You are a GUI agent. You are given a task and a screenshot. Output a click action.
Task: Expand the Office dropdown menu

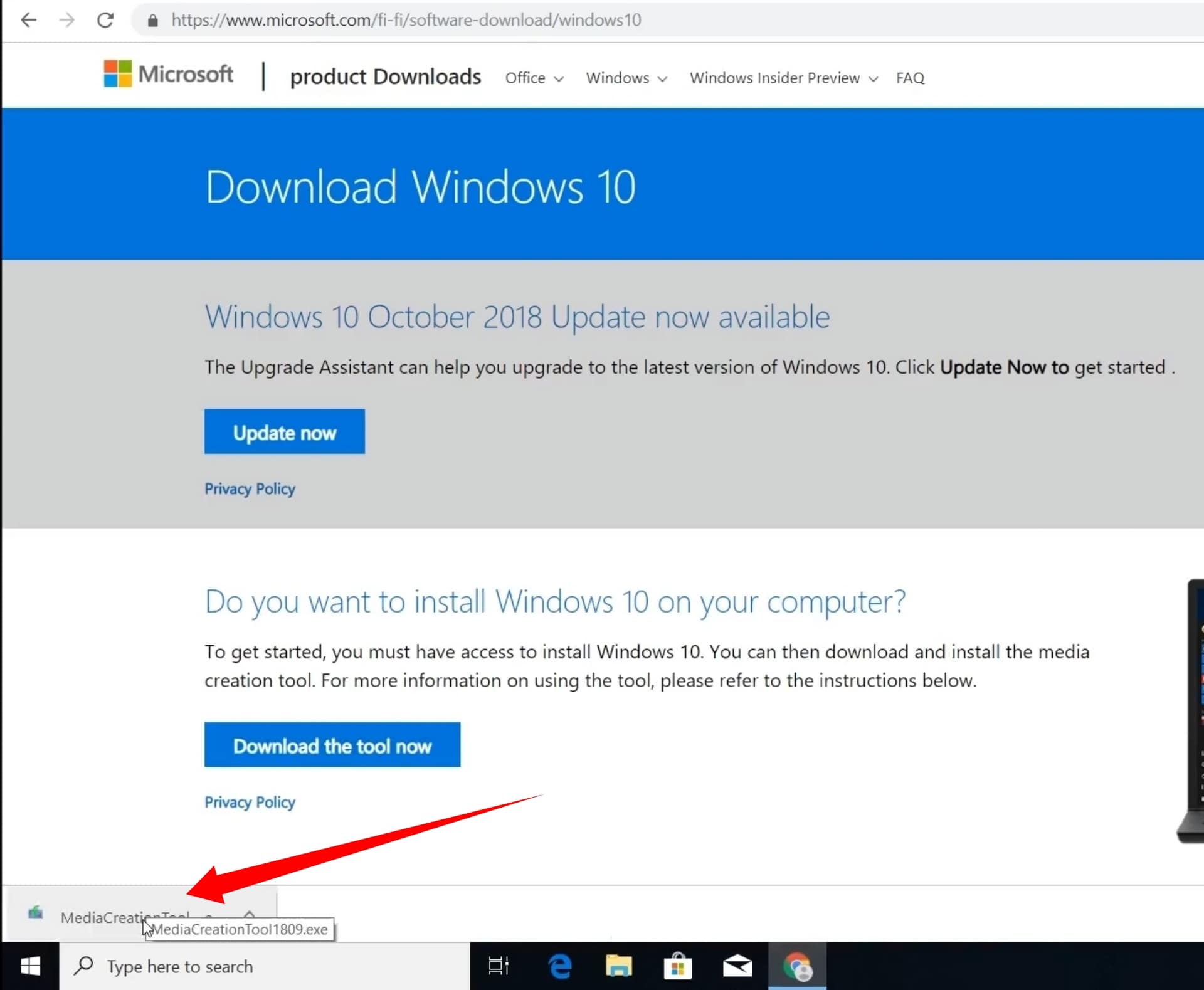pyautogui.click(x=534, y=78)
